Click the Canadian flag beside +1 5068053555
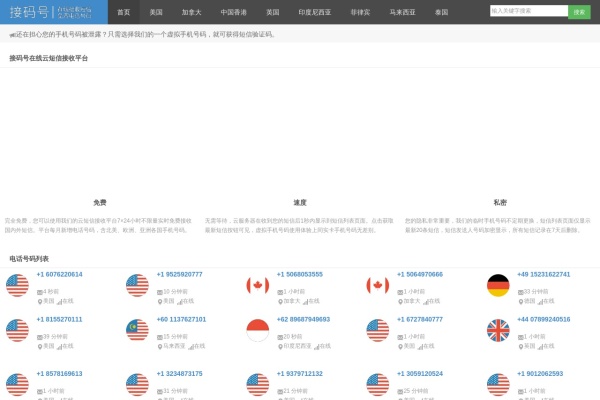Screen dimensions: 600x400 click(258, 285)
